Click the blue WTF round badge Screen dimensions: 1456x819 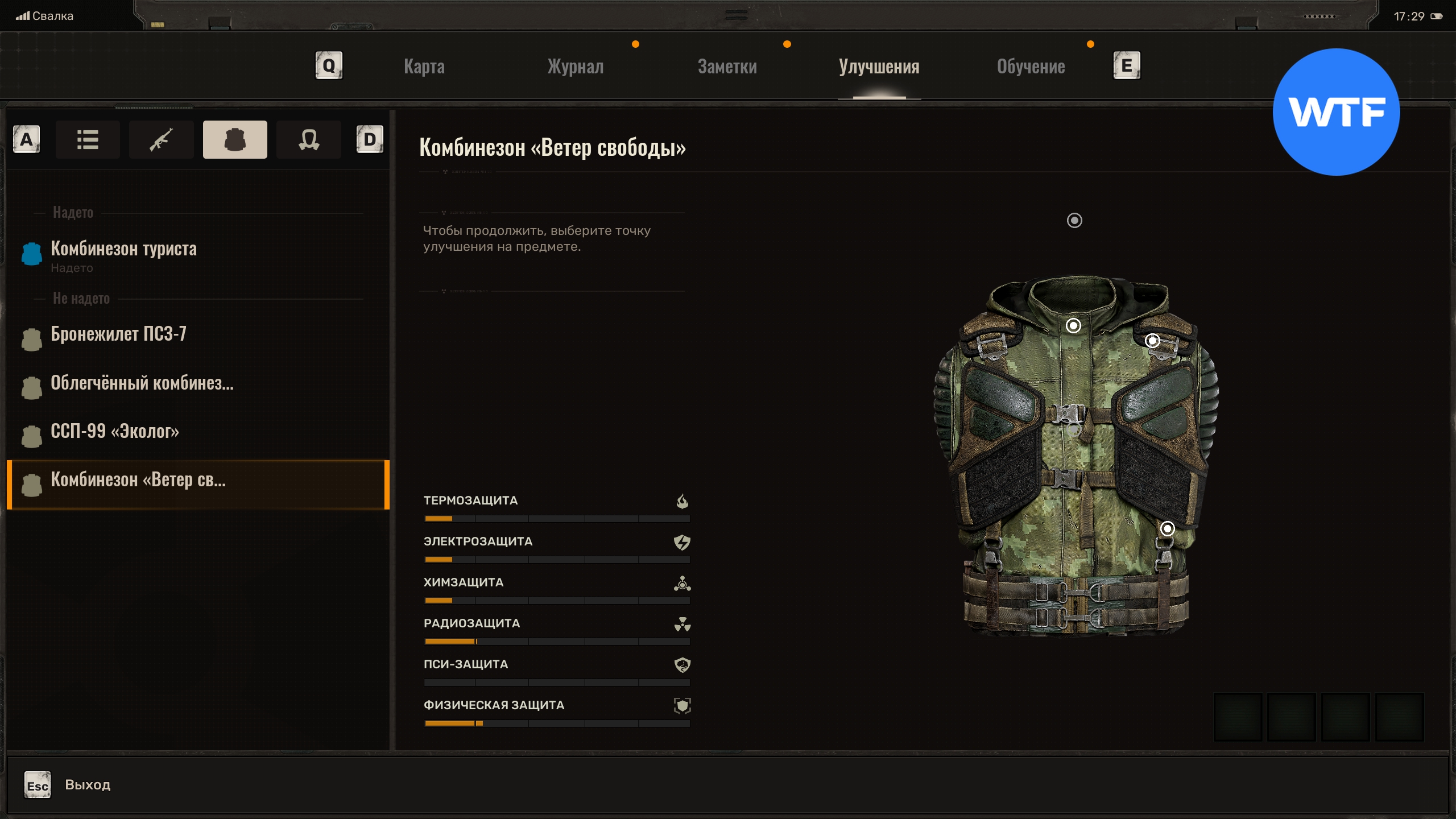click(x=1336, y=112)
